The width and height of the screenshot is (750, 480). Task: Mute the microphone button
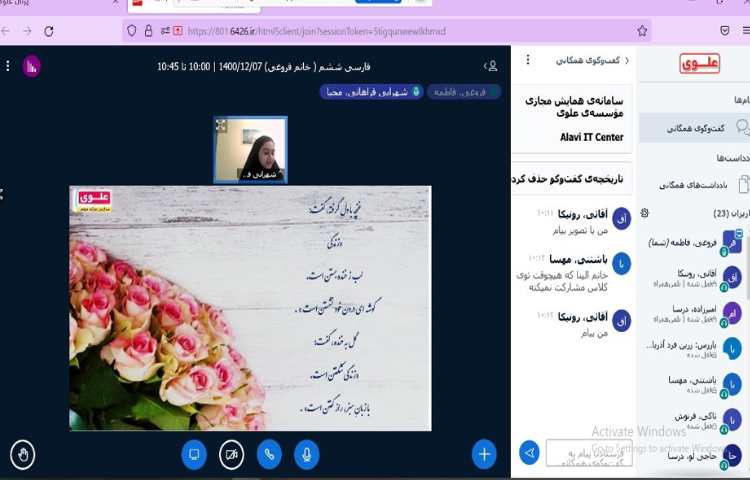tap(306, 454)
